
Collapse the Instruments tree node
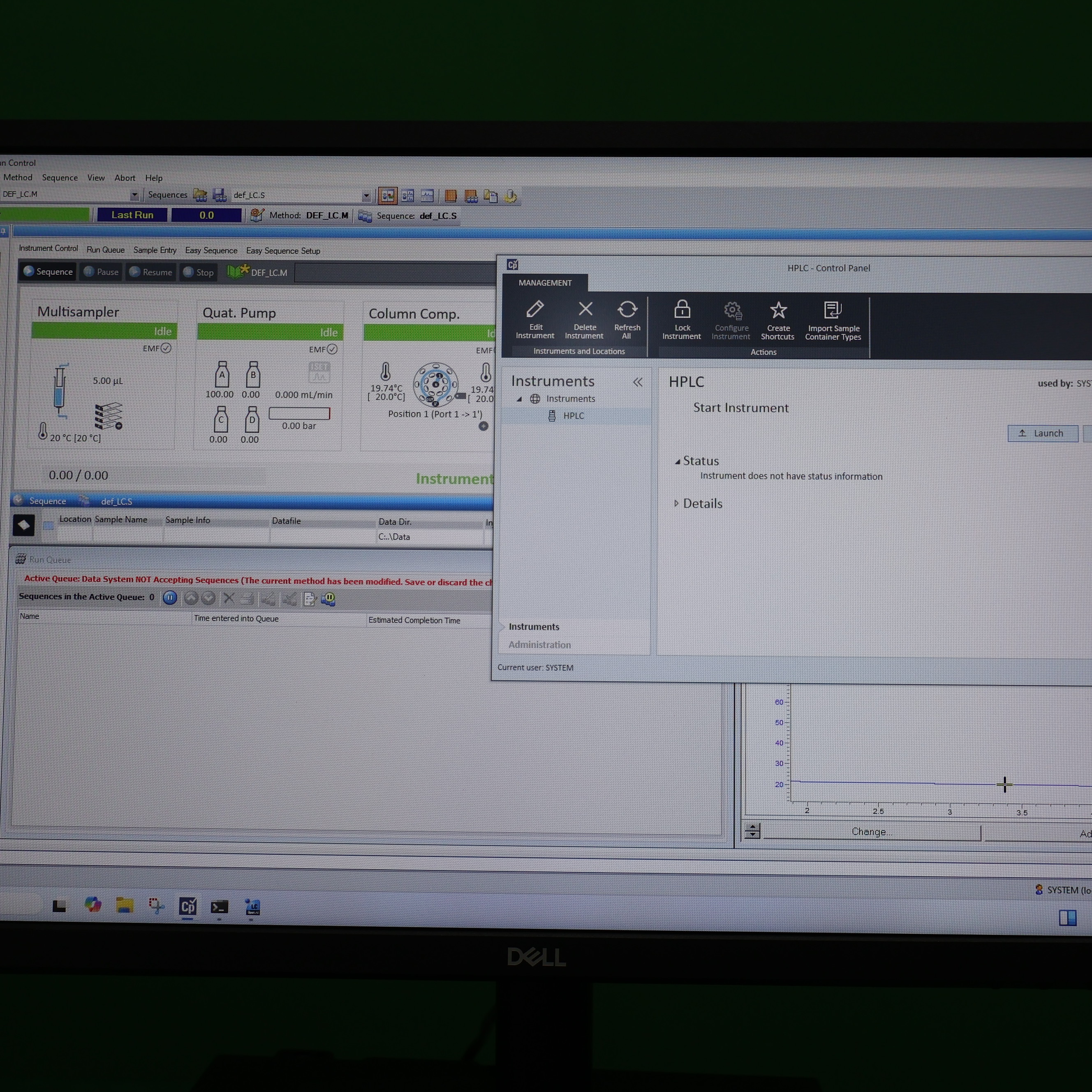point(519,399)
